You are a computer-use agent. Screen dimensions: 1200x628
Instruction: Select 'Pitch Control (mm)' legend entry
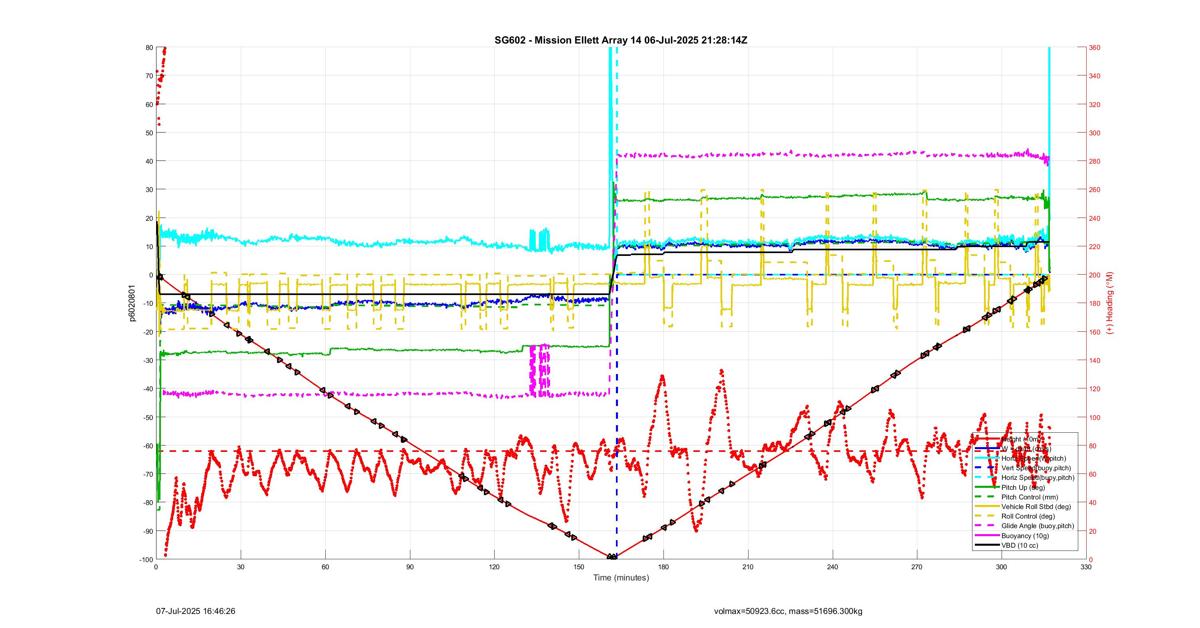pos(1030,497)
